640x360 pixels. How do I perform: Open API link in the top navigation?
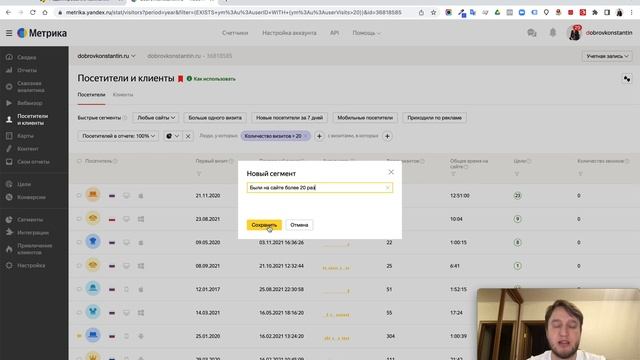tap(334, 33)
